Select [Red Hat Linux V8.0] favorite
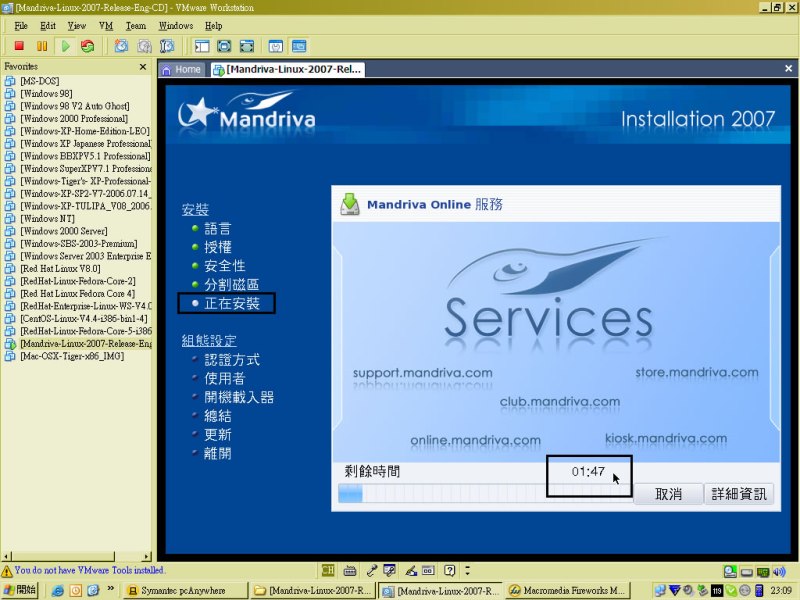Viewport: 800px width, 600px height. (60, 268)
